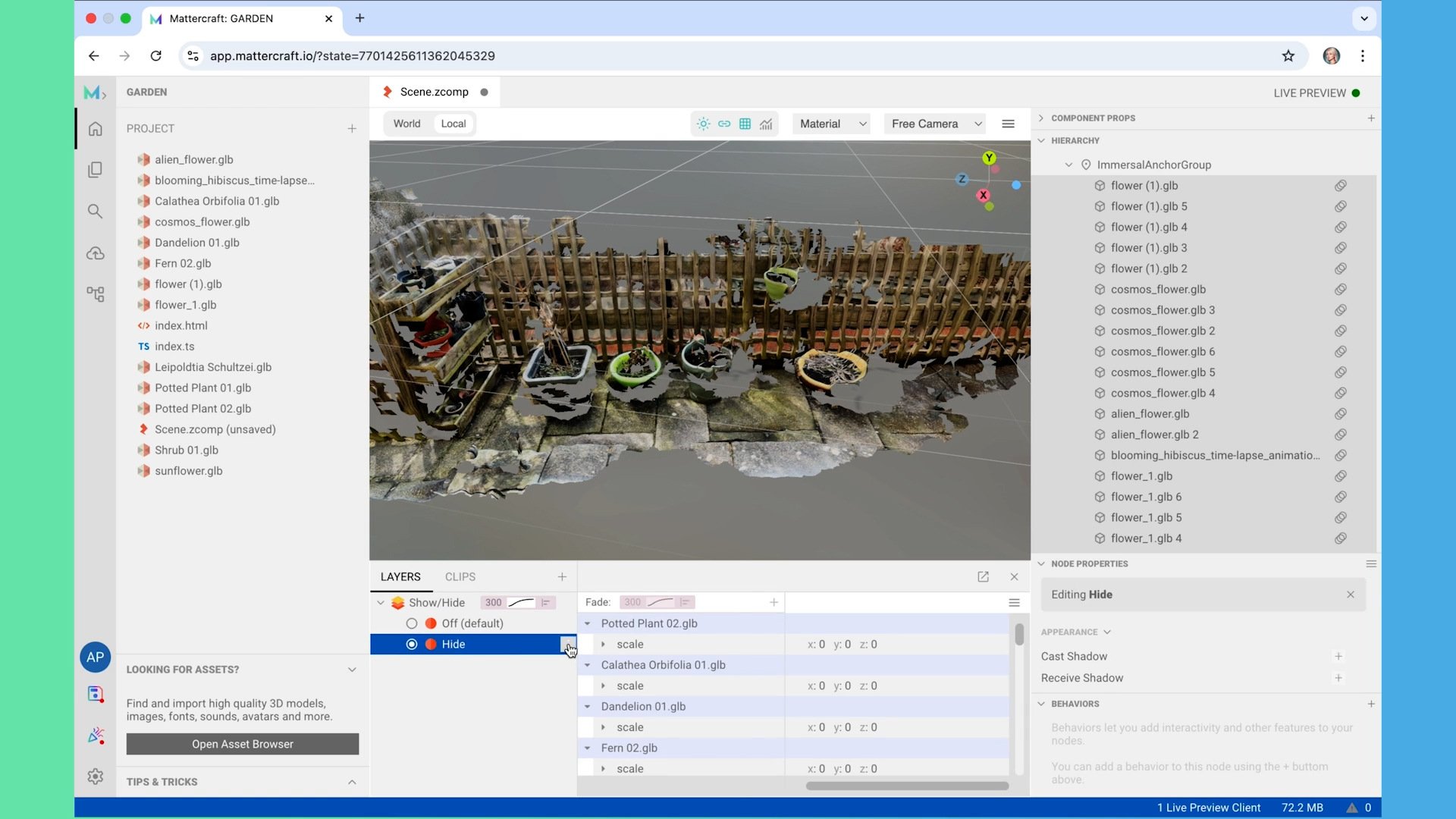1456x819 pixels.
Task: Open the settings gear in the left sidebar
Action: (95, 777)
